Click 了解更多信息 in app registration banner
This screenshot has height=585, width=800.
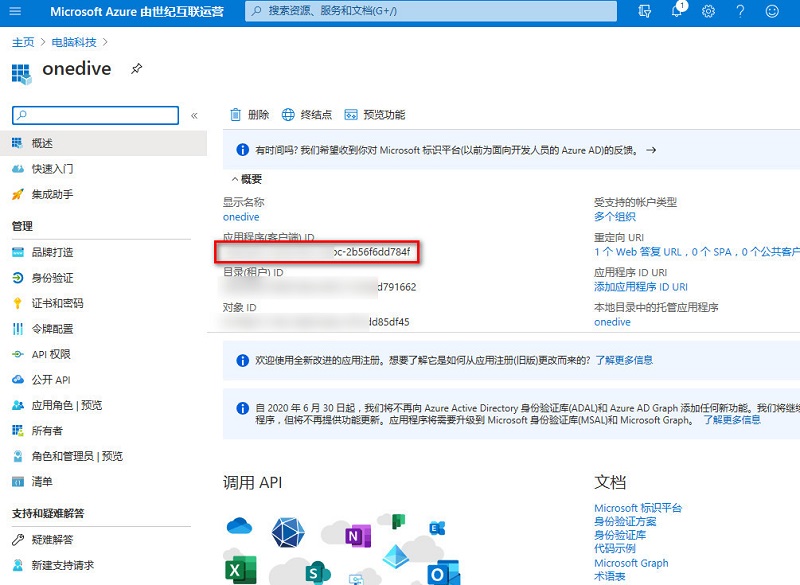pos(624,360)
